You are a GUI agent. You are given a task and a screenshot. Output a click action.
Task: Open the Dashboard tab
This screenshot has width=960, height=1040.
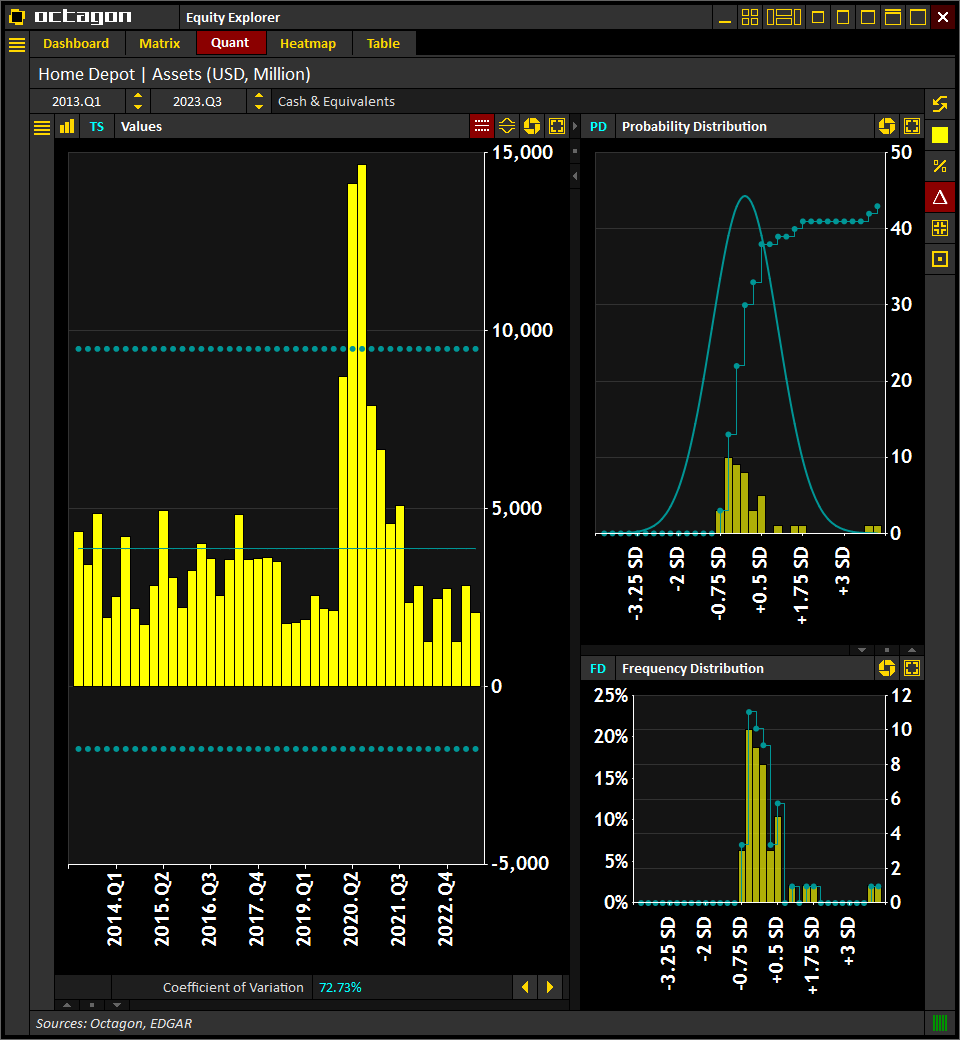pos(76,44)
